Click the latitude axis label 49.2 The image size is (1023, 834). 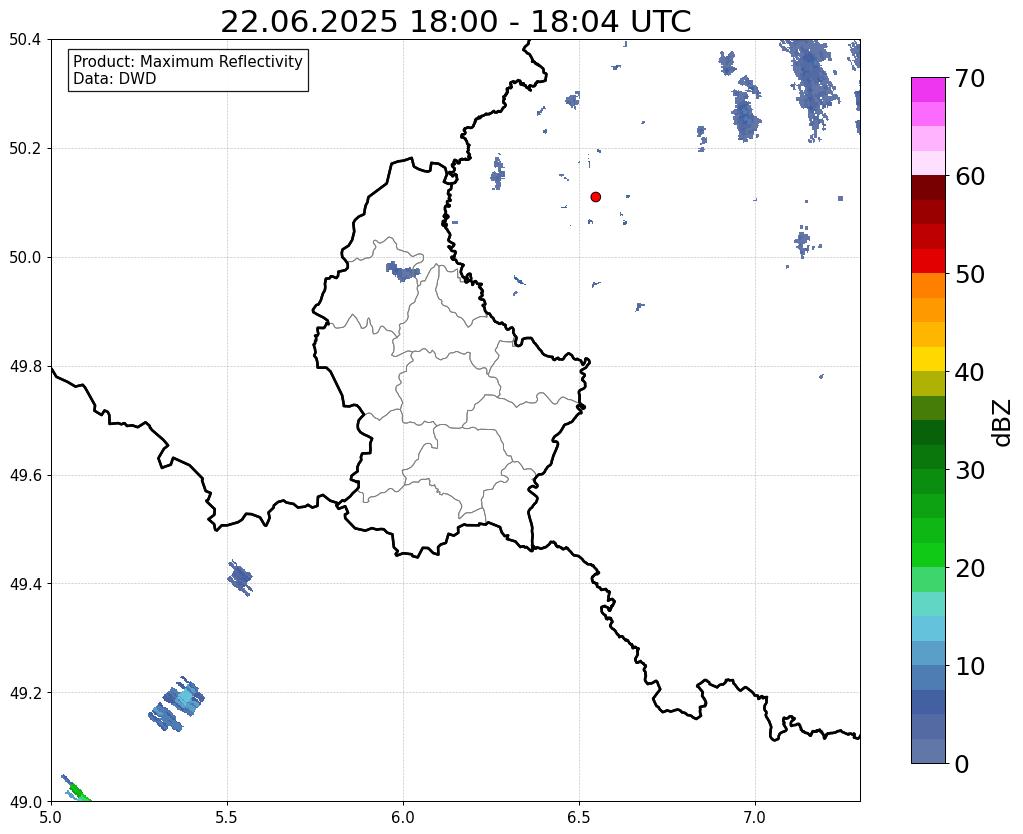(x=25, y=693)
